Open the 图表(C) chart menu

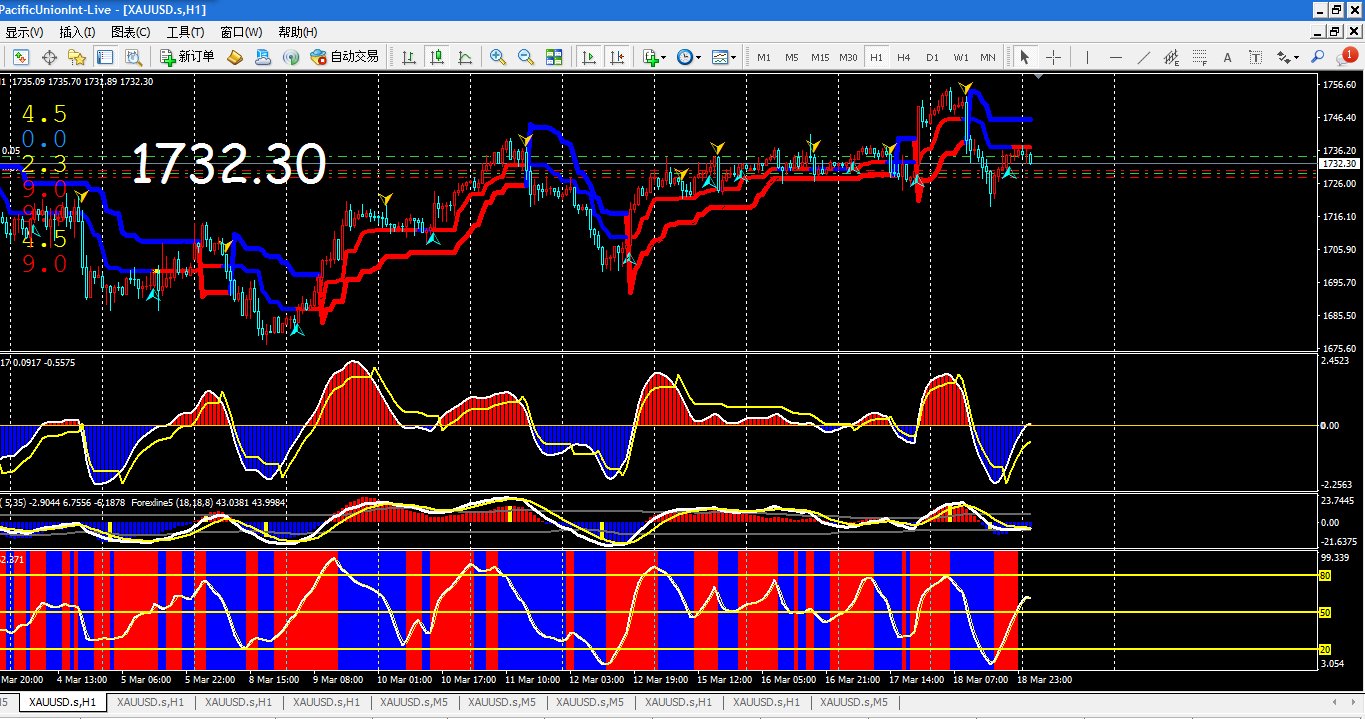click(x=130, y=32)
